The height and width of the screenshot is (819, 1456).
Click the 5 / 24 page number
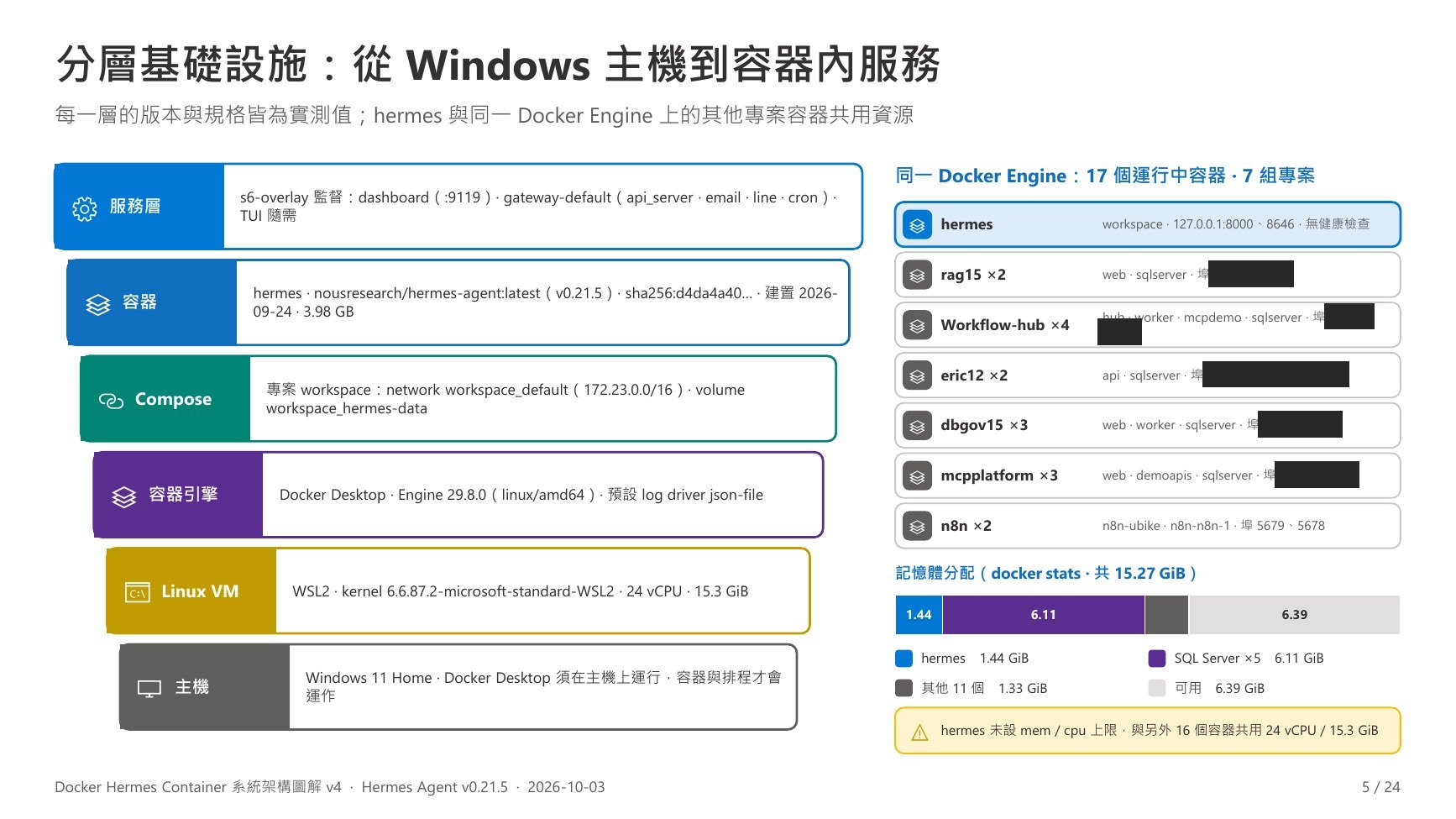[x=1381, y=787]
